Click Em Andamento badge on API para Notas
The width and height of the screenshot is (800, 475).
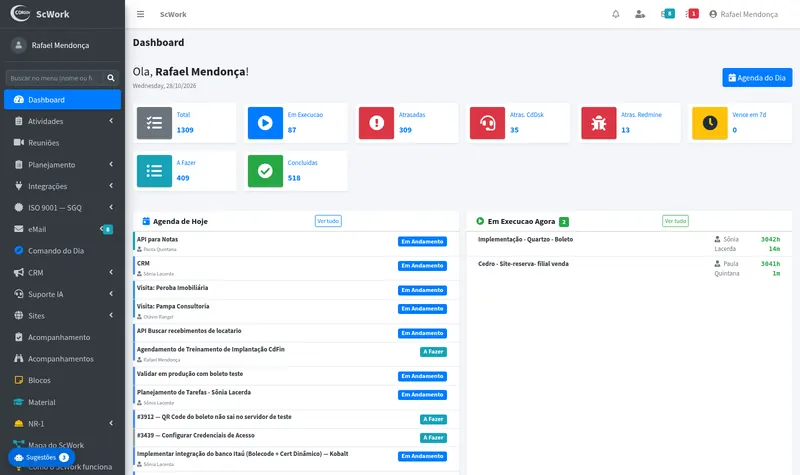click(x=422, y=241)
